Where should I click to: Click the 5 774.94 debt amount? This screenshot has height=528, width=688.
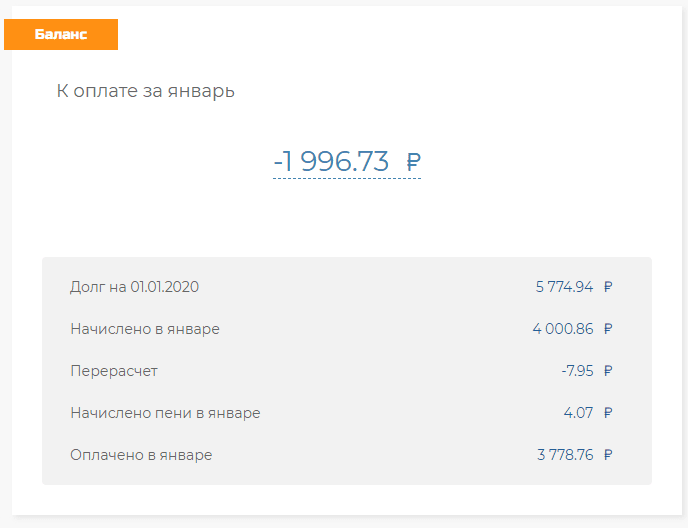point(564,287)
